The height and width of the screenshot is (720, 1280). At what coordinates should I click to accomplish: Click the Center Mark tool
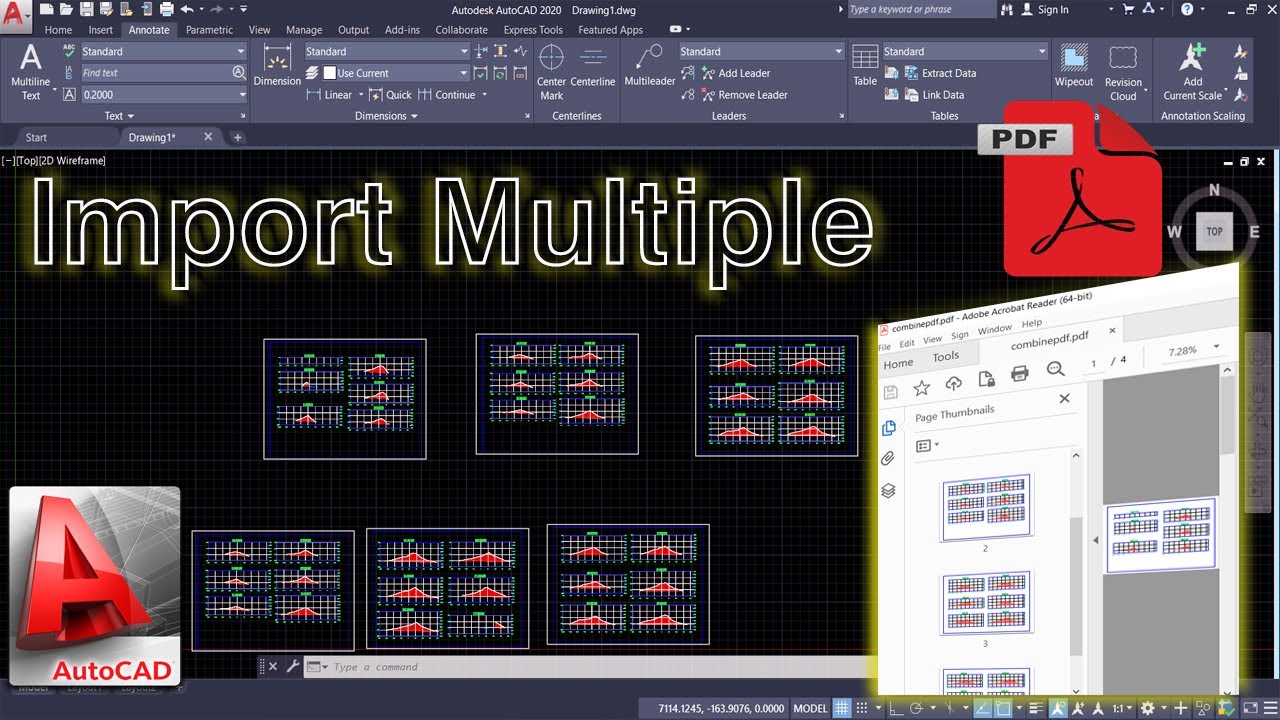[x=552, y=73]
